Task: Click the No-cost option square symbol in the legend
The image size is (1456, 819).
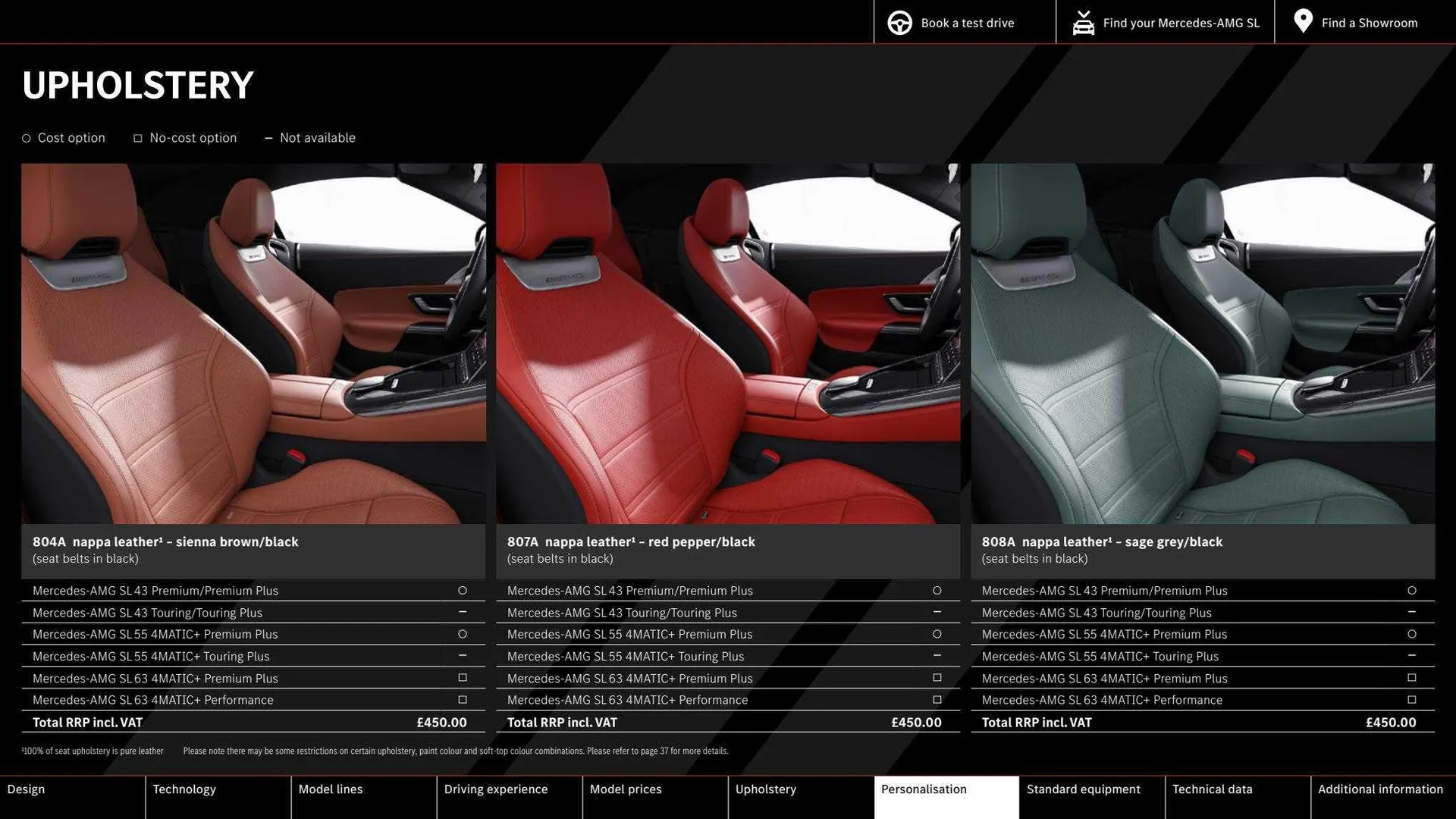Action: pyautogui.click(x=137, y=138)
